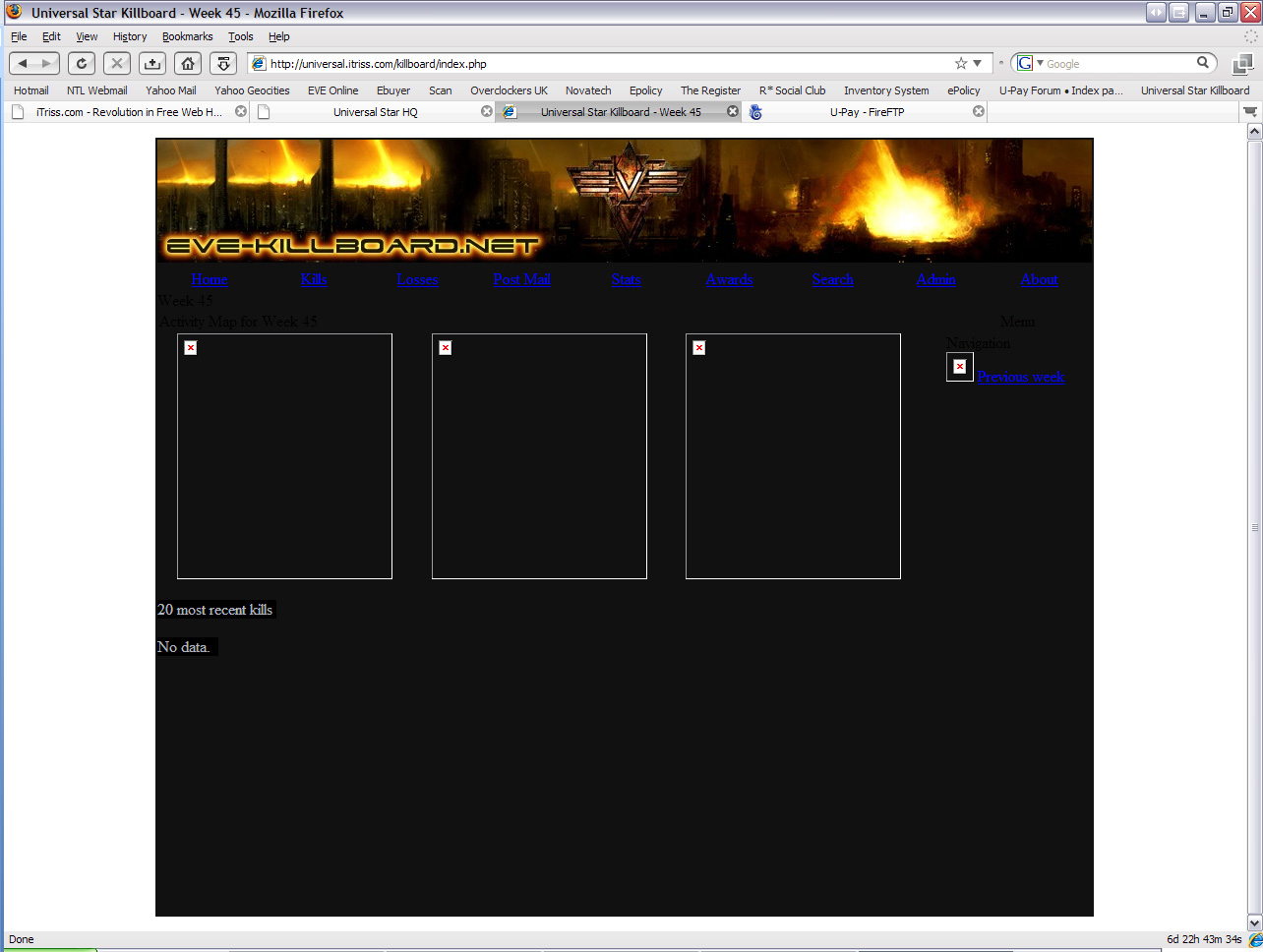Screen dimensions: 1263x952
Task: Click the vertical scrollbar down arrow
Action: tap(1254, 923)
